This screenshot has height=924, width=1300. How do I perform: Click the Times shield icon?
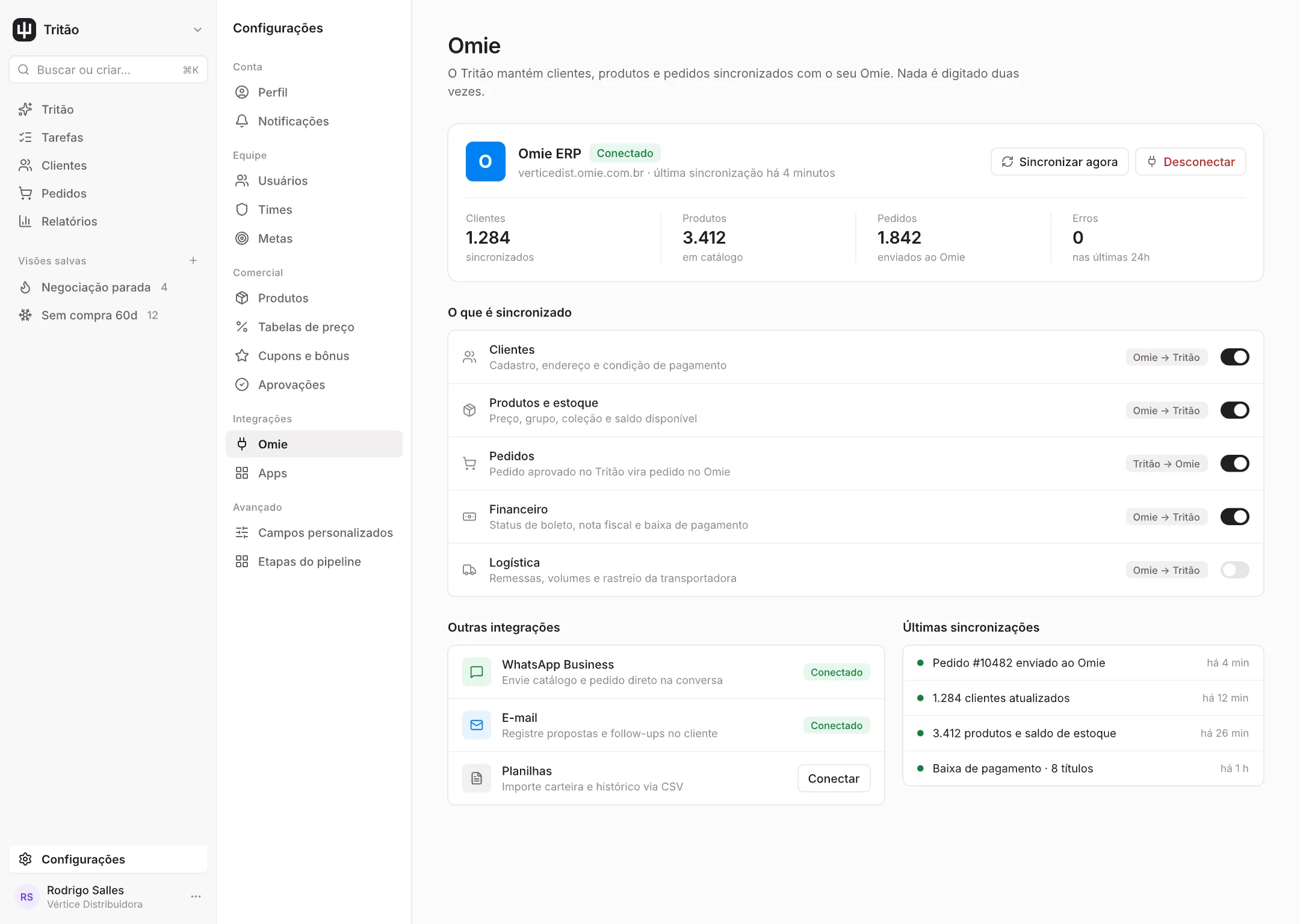(242, 209)
